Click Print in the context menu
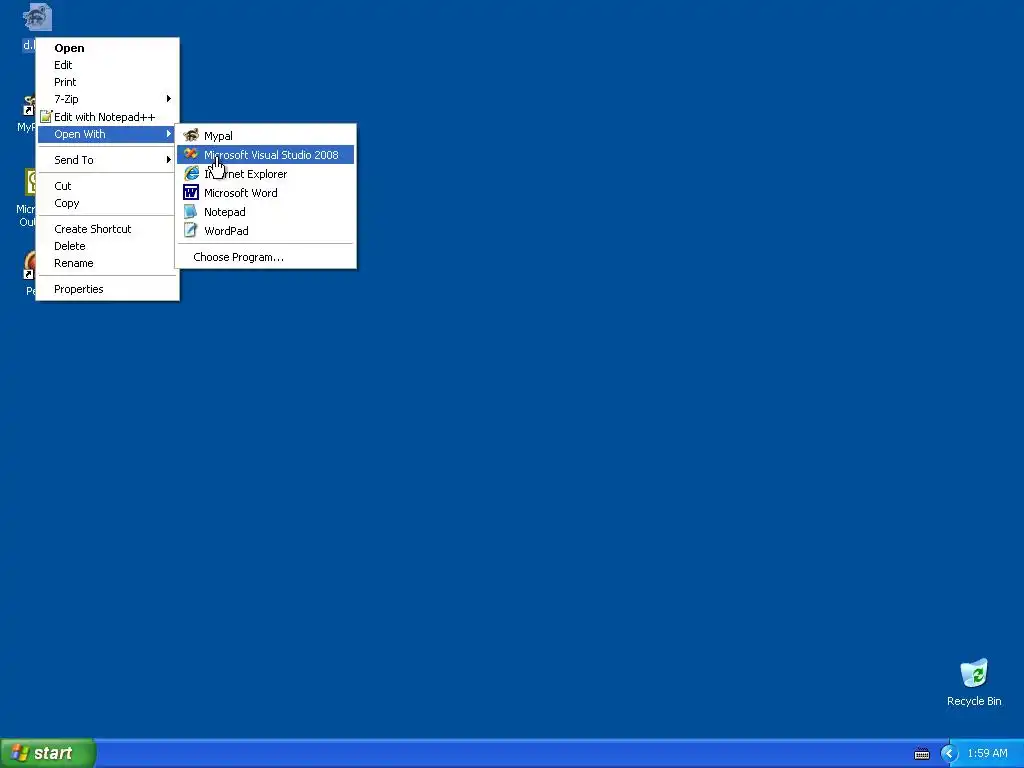 click(107, 82)
